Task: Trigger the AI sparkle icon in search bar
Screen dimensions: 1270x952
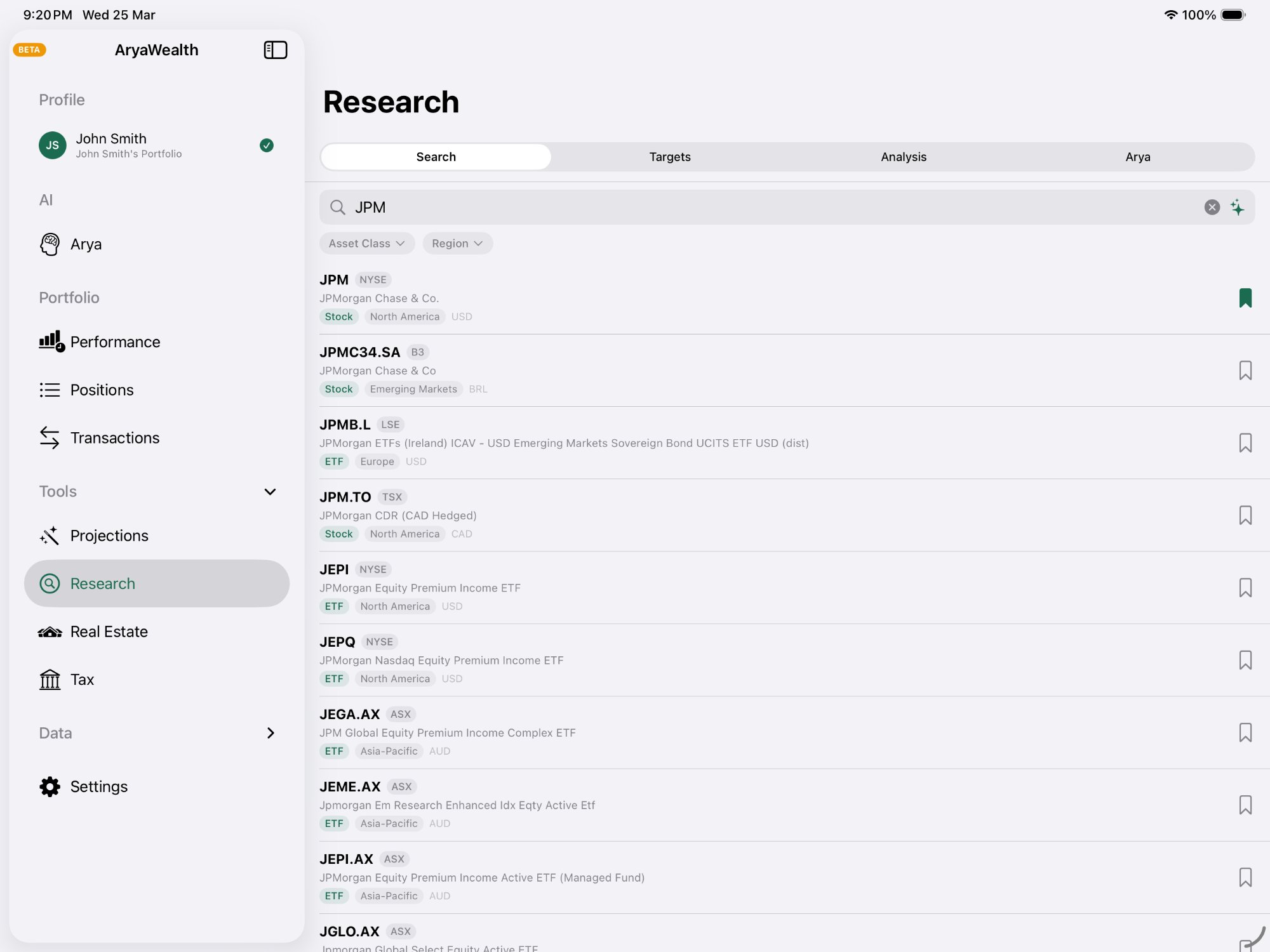Action: point(1237,207)
